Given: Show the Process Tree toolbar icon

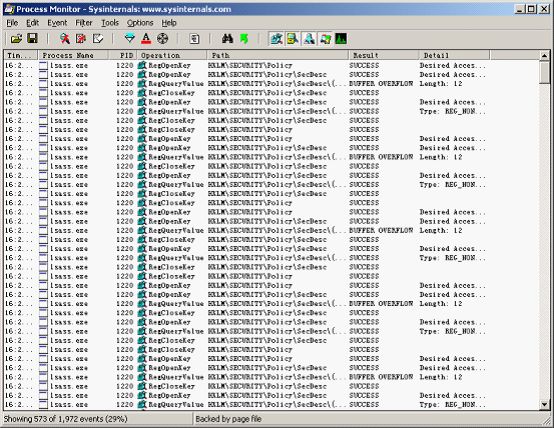Looking at the screenshot, I should coord(194,39).
